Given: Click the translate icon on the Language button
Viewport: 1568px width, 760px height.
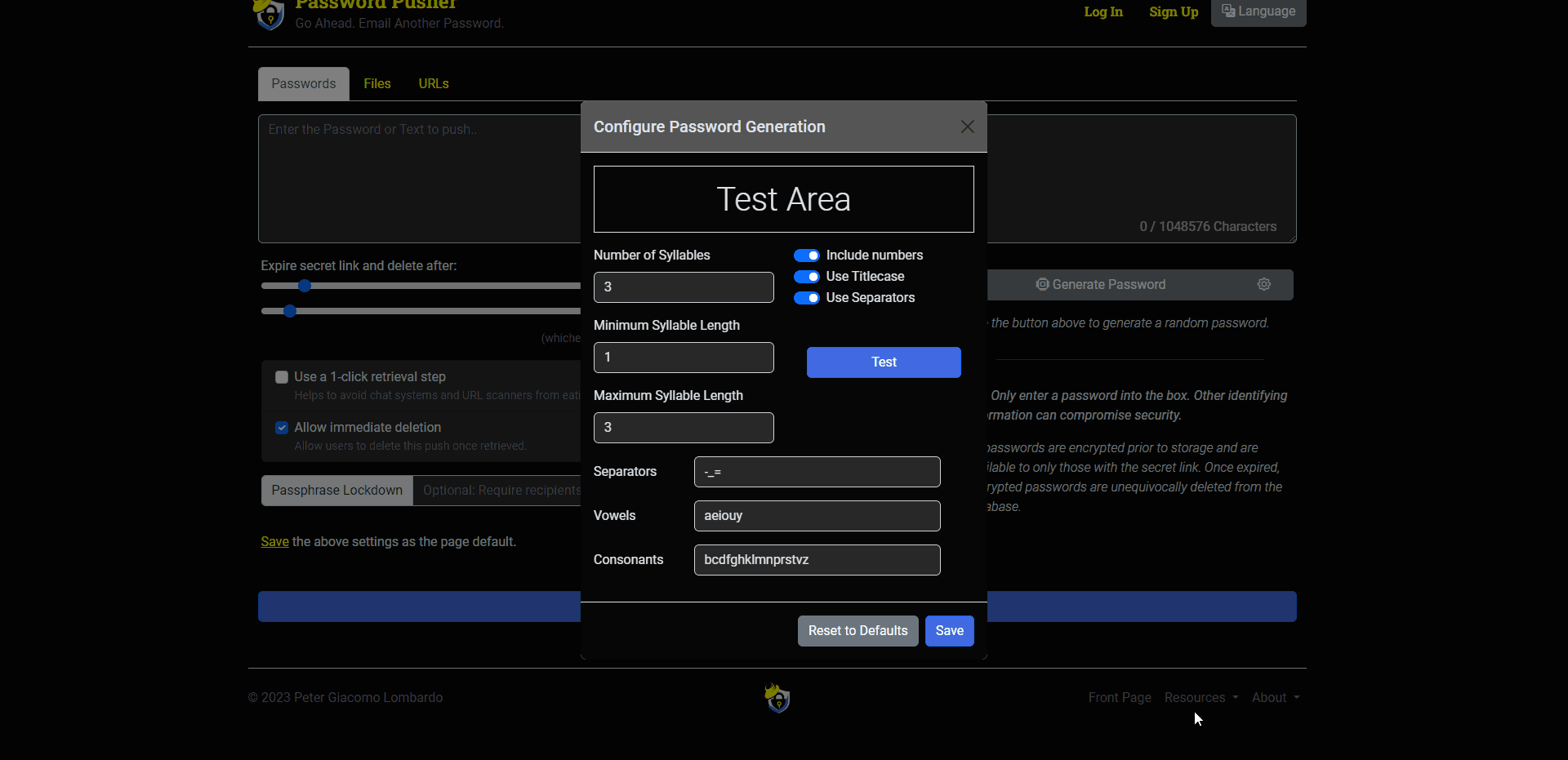Looking at the screenshot, I should 1229,11.
